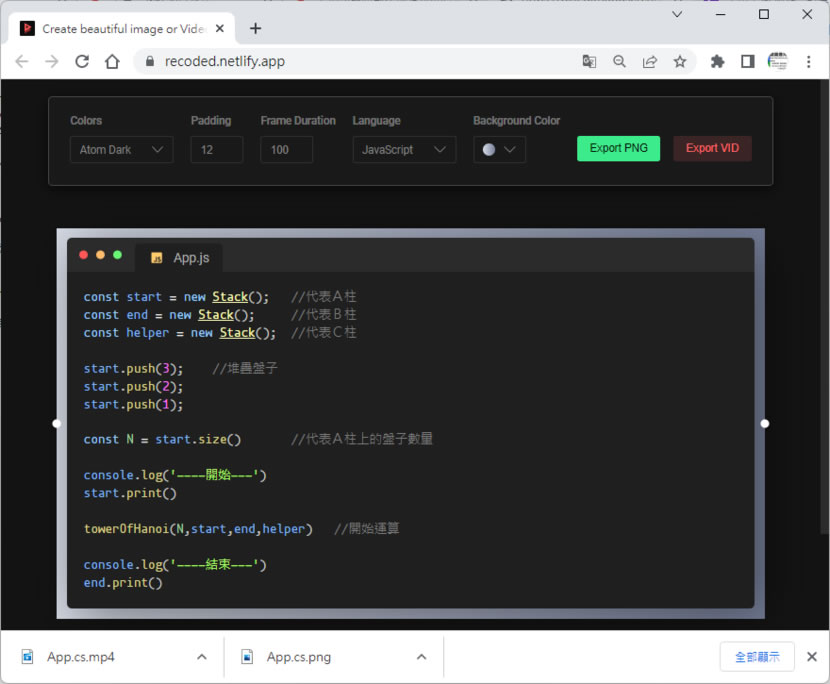This screenshot has width=830, height=684.
Task: Open the Atom Dark colors dropdown
Action: 121,150
